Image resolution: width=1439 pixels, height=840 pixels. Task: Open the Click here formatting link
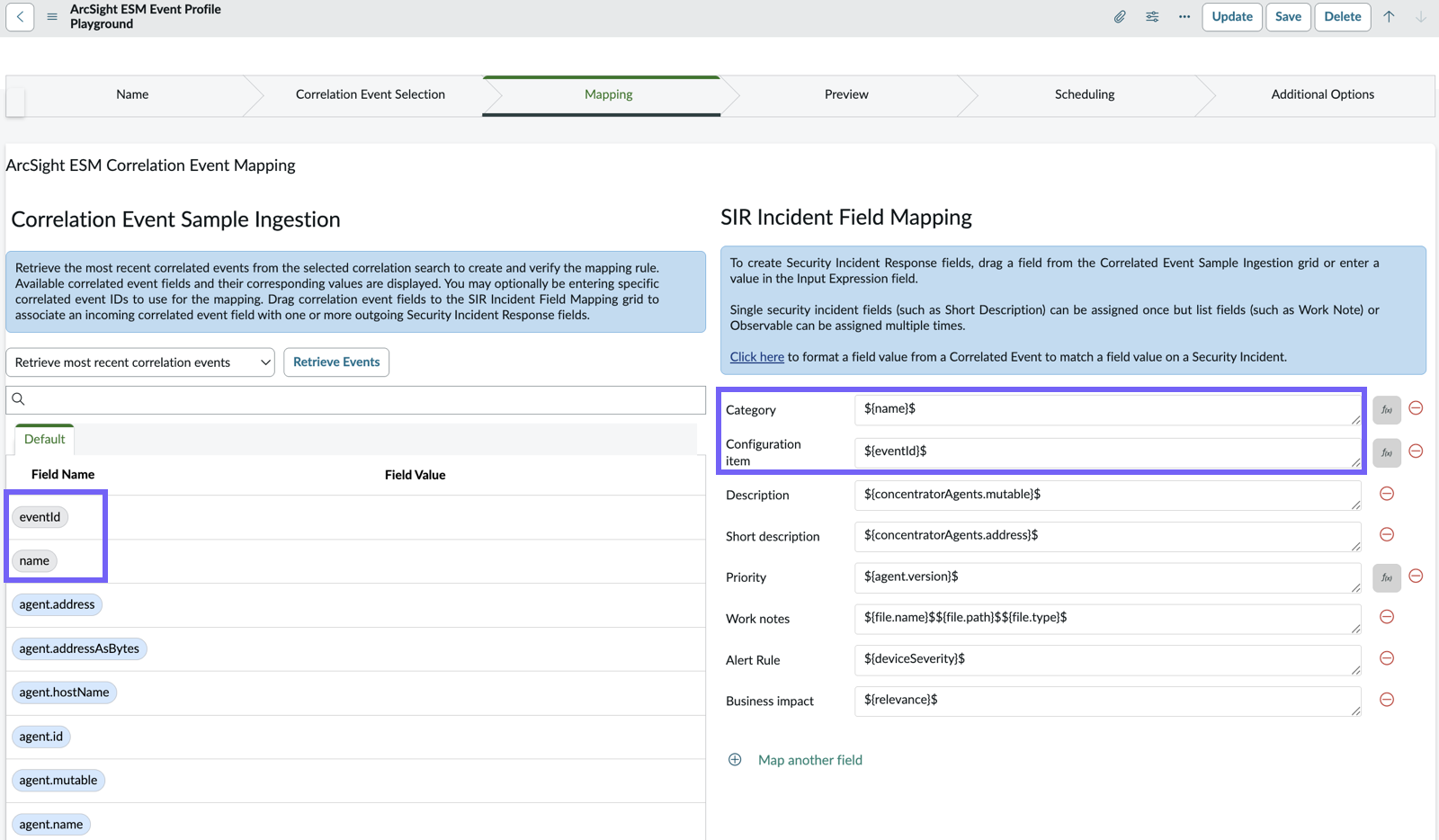pos(756,357)
